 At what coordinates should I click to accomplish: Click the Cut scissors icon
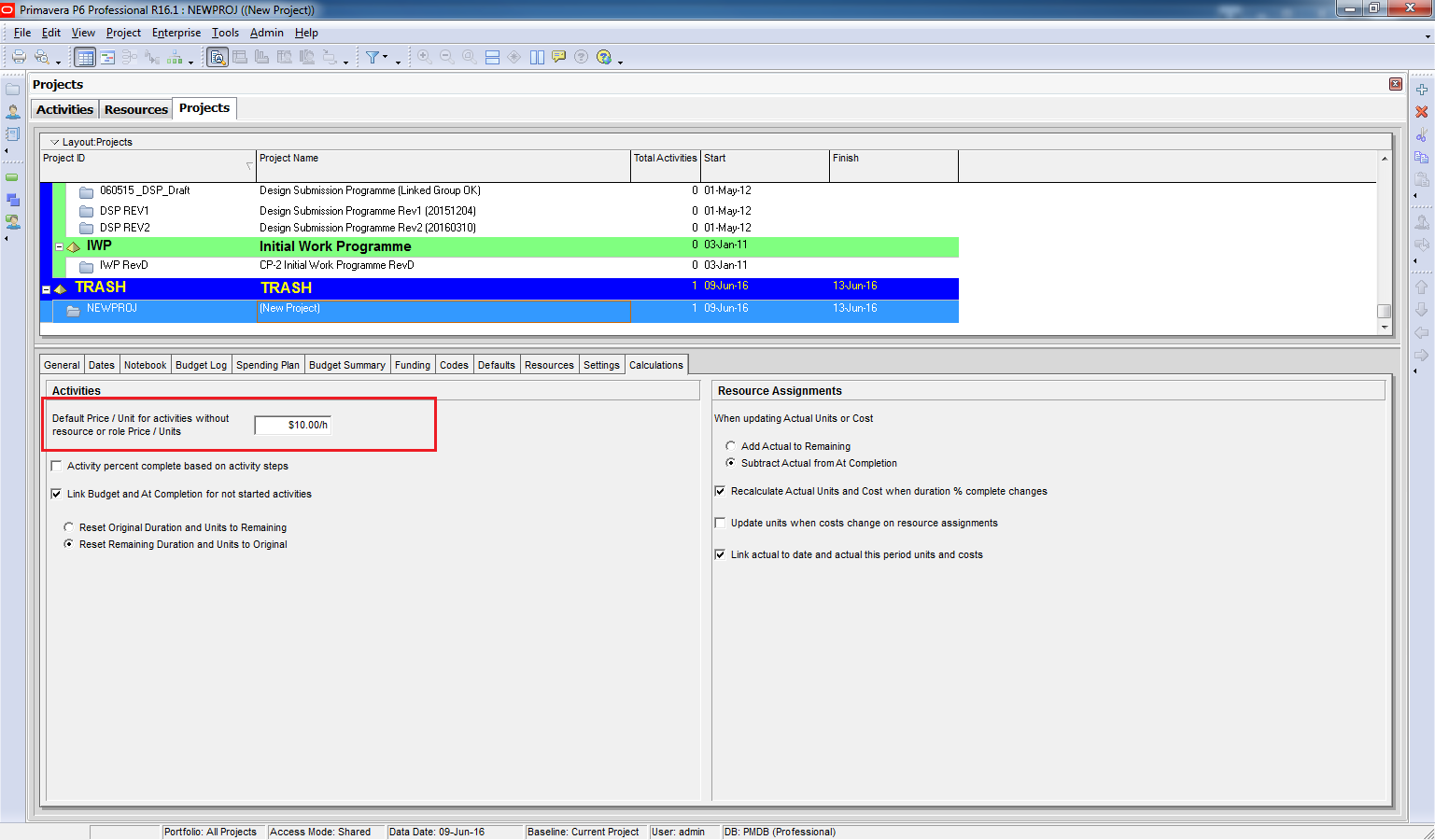click(x=1421, y=134)
